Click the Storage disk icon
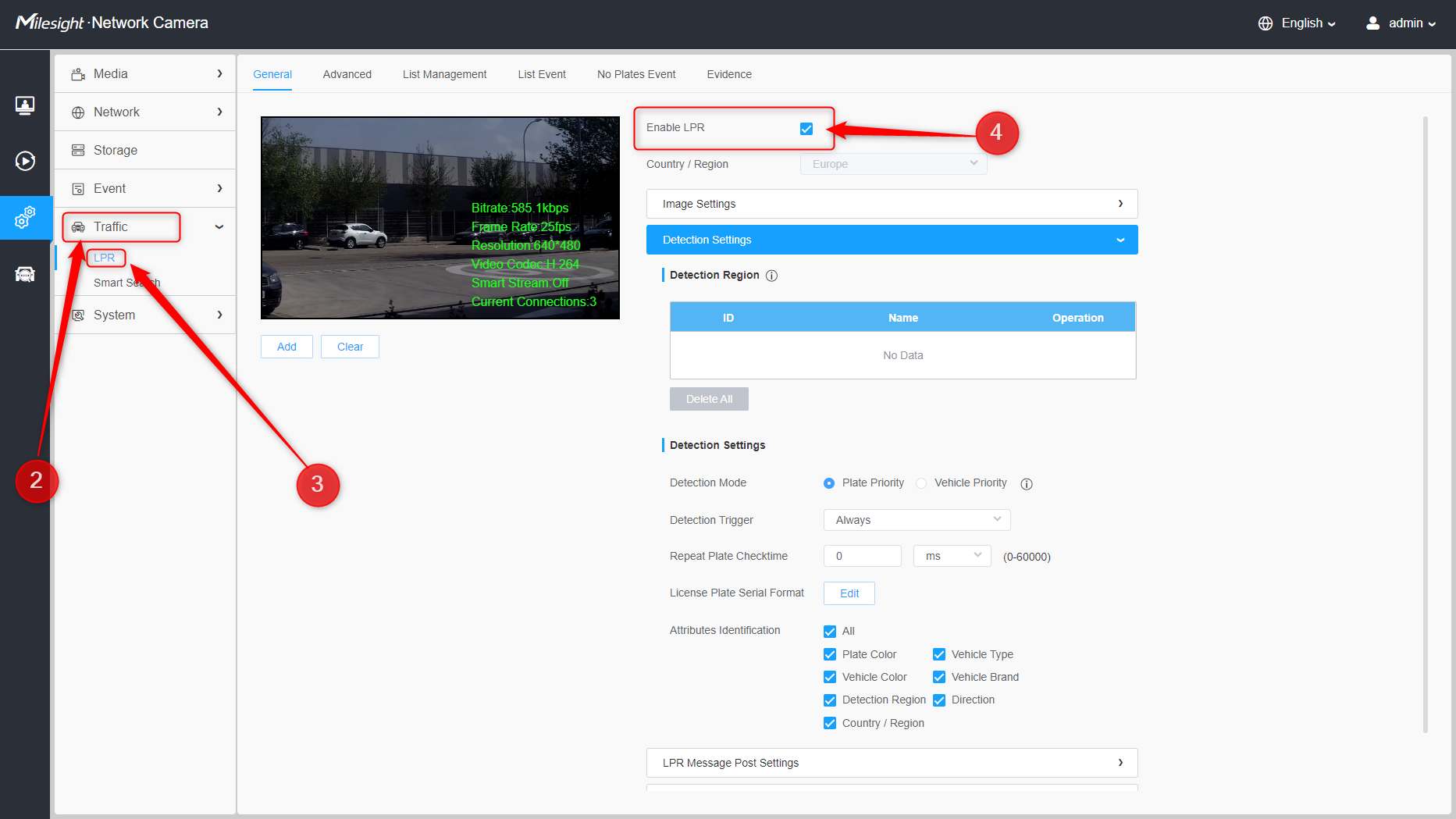Image resolution: width=1456 pixels, height=819 pixels. coord(78,150)
